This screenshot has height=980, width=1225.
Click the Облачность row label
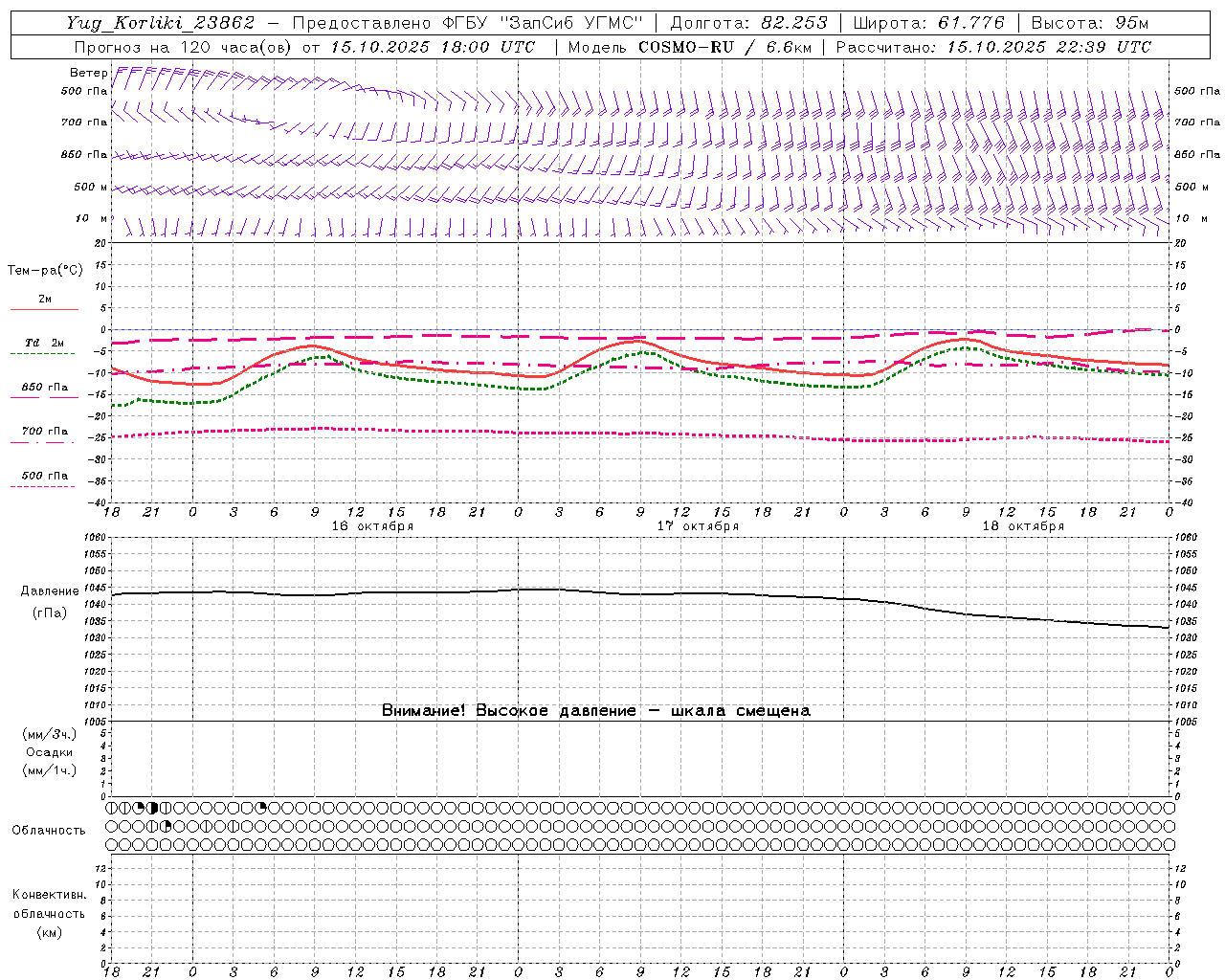click(49, 830)
